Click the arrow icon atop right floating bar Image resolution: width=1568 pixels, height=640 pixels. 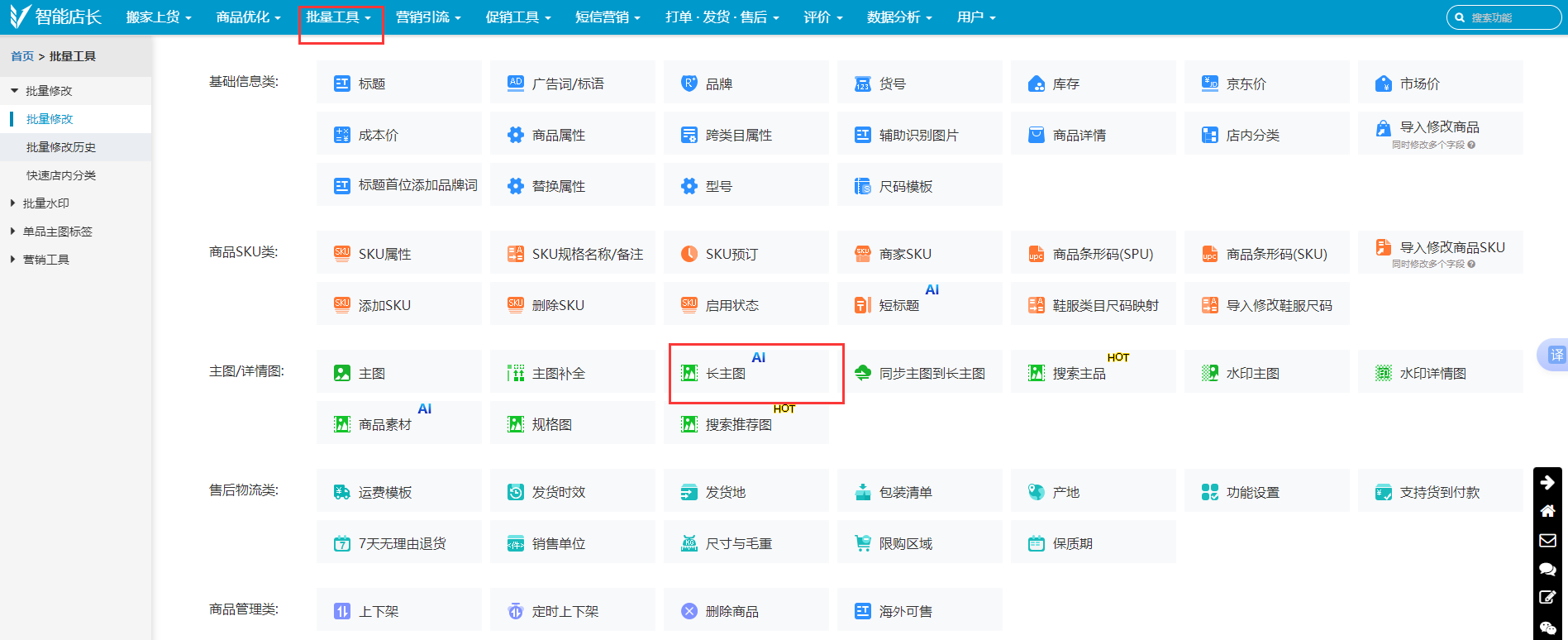tap(1547, 482)
